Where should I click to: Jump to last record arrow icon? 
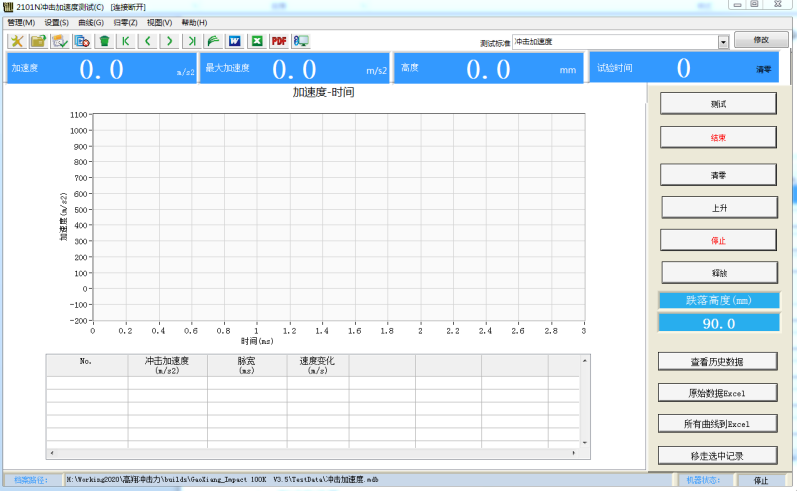(x=192, y=41)
